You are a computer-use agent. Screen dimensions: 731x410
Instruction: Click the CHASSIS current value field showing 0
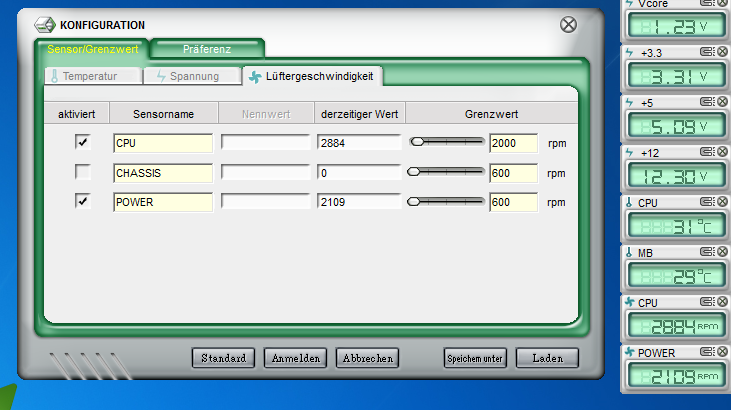(359, 173)
